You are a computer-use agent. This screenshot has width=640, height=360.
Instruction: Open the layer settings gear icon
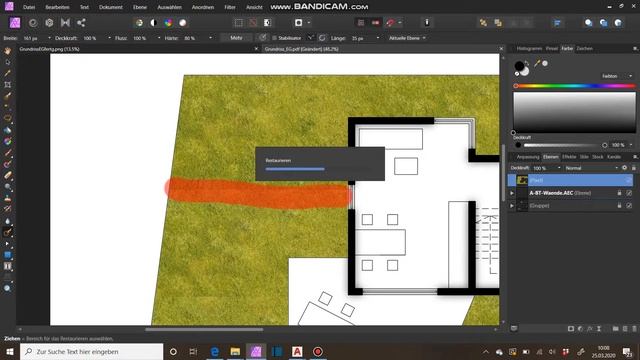tap(624, 168)
